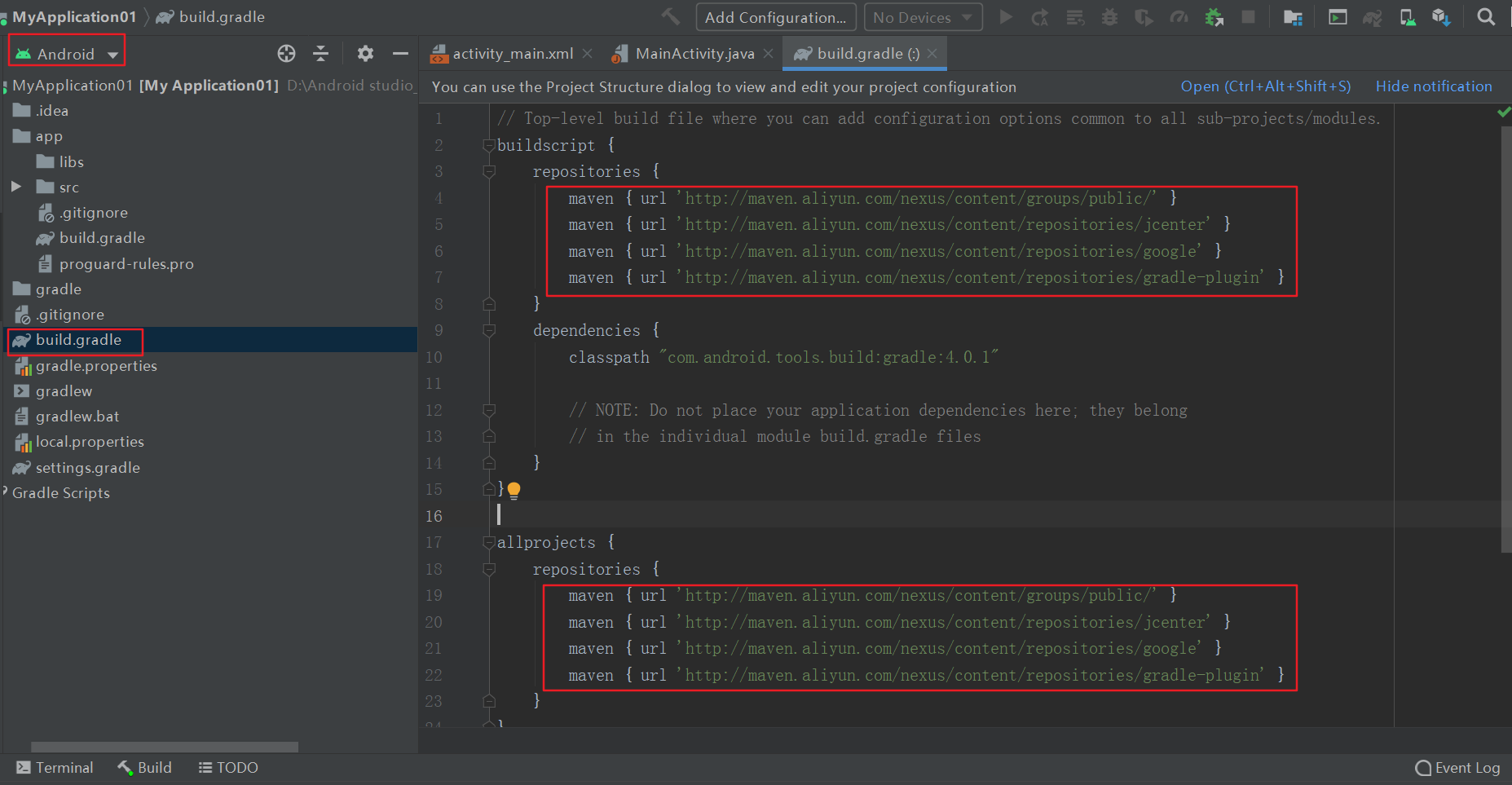Collapse the buildscript block fold marker
The image size is (1512, 785).
[489, 145]
